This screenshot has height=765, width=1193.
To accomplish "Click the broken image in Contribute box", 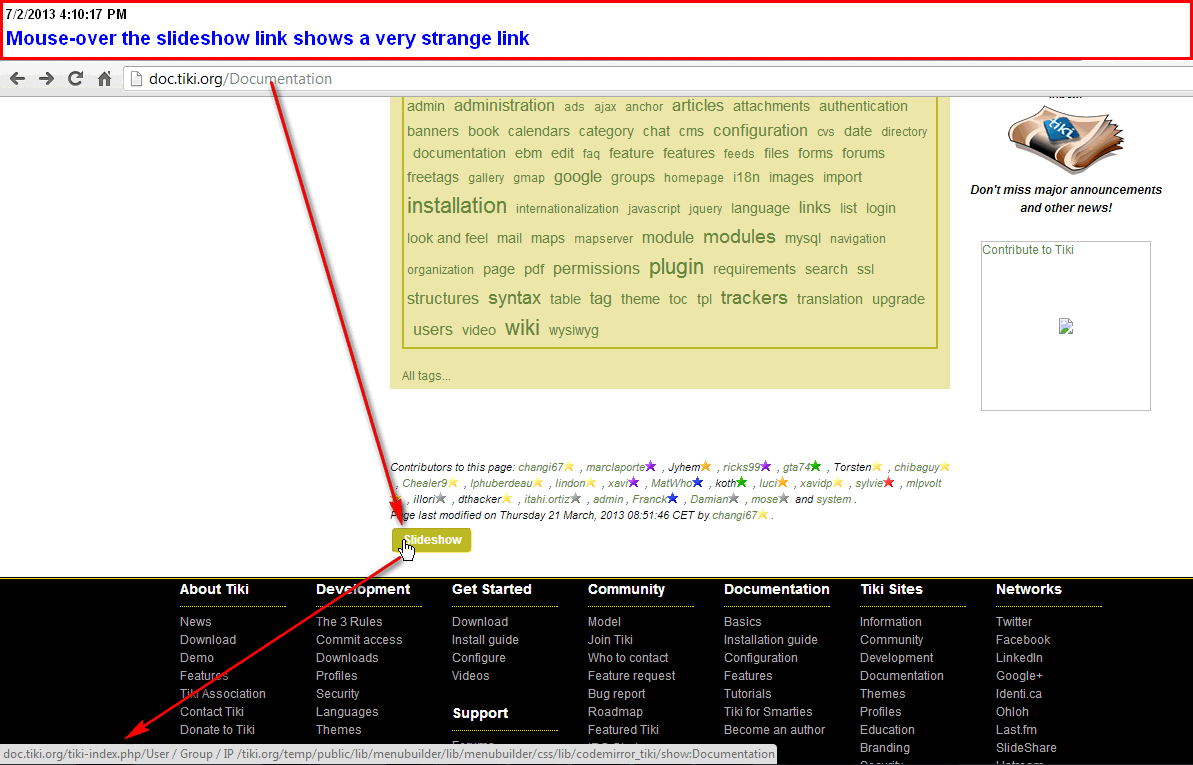I will [x=1066, y=327].
